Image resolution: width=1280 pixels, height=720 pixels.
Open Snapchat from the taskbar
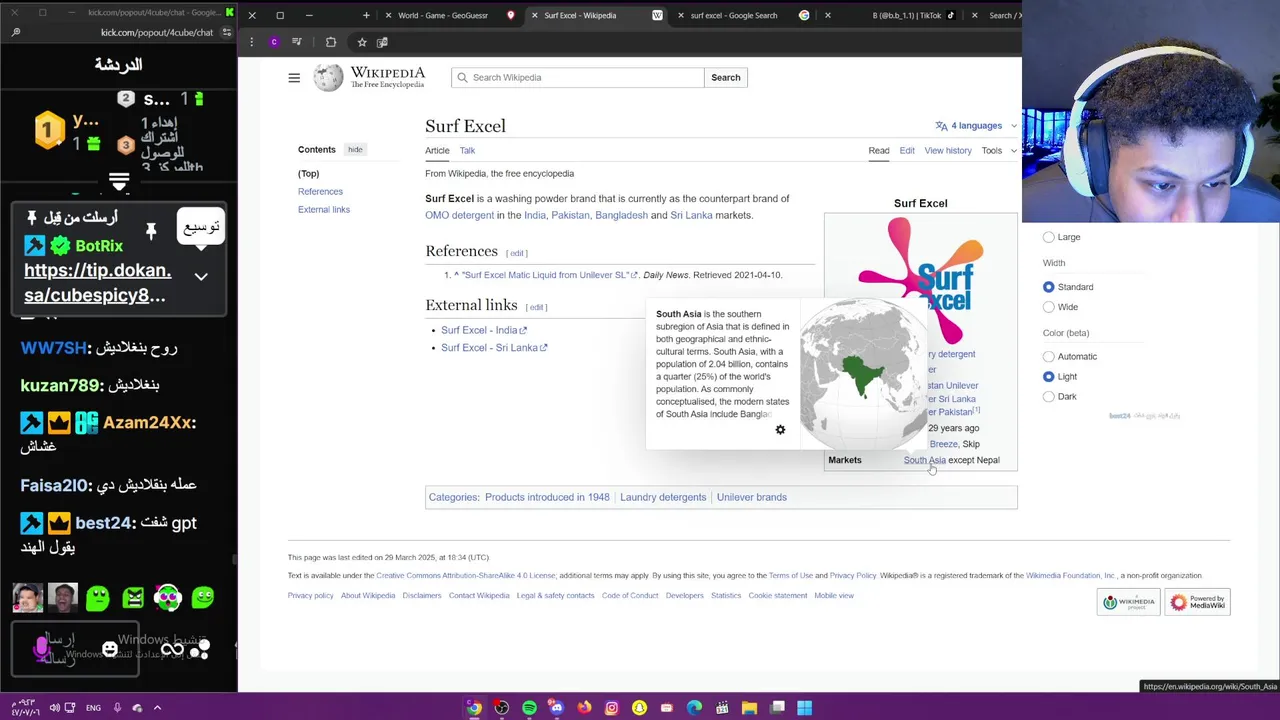tap(639, 707)
